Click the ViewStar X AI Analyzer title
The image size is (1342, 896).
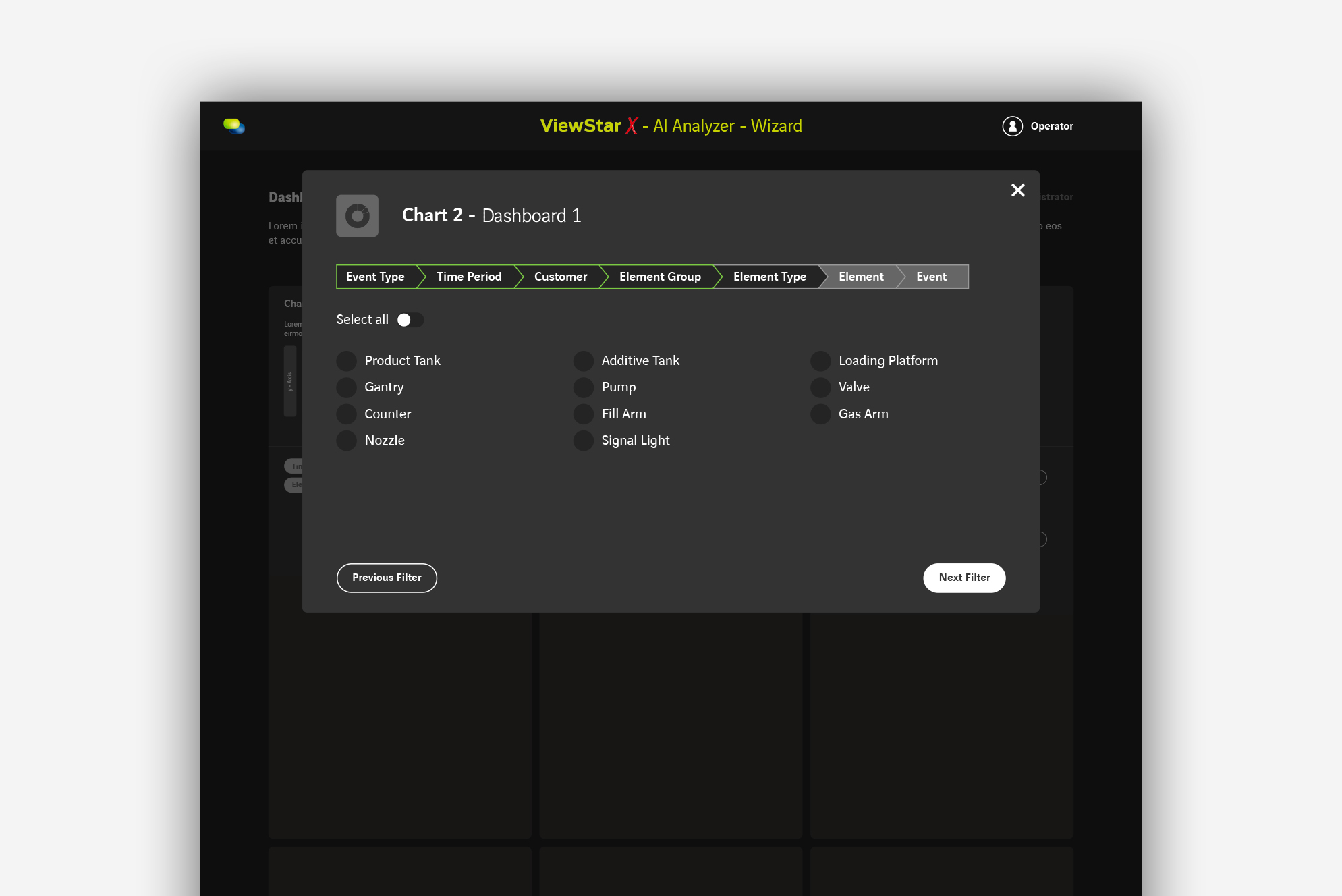pos(671,126)
